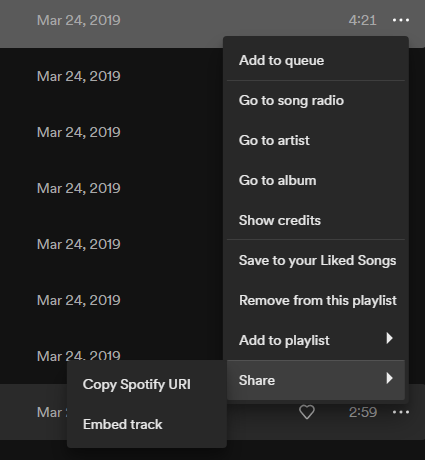Image resolution: width=425 pixels, height=460 pixels.
Task: Open Go to artist
Action: click(x=316, y=140)
